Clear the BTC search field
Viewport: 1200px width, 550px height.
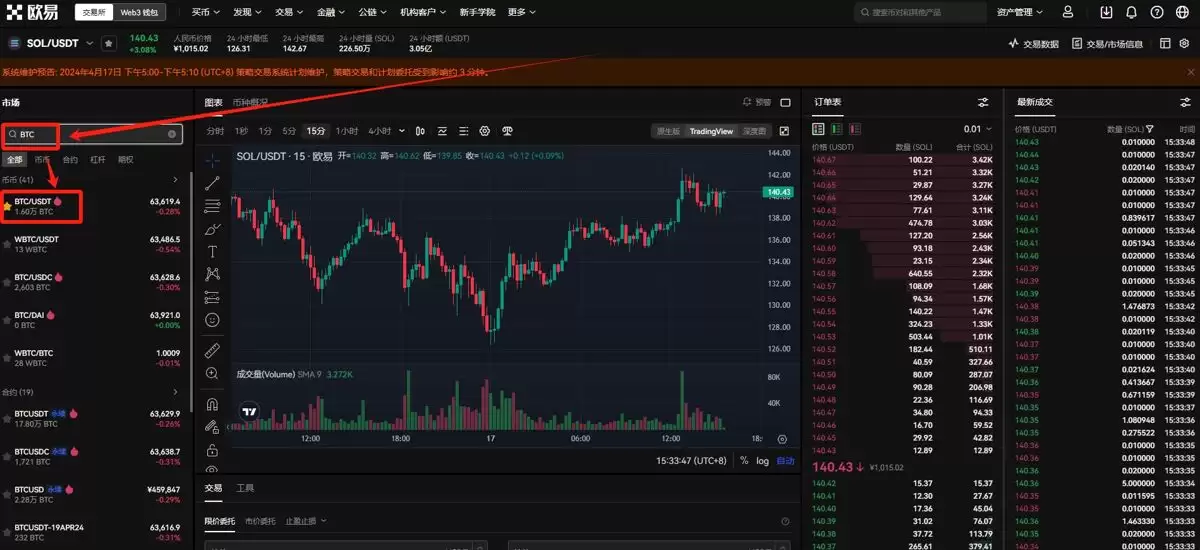[172, 133]
